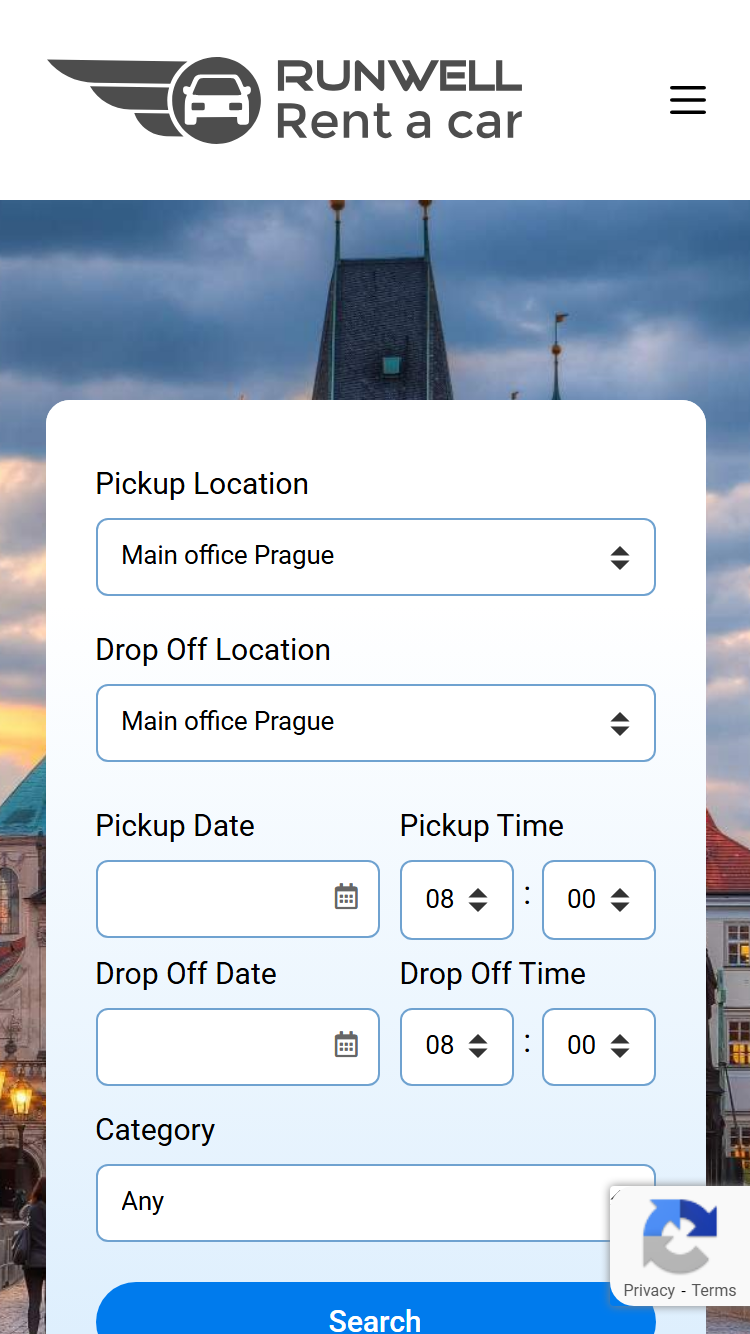Open the Pickup Date calendar icon
Viewport: 750px width, 1334px height.
[346, 897]
